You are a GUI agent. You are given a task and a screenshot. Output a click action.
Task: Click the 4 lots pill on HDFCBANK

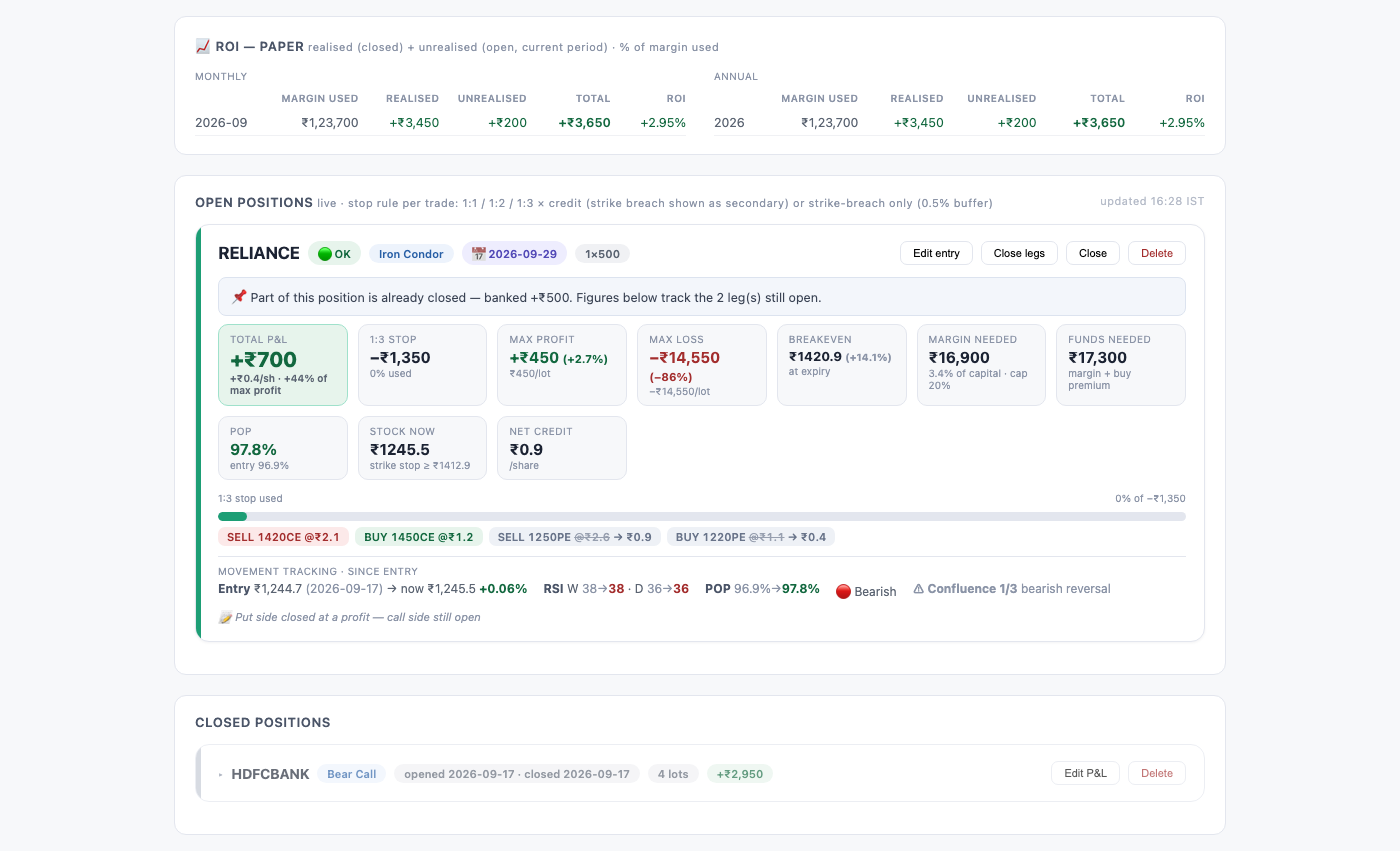(674, 774)
